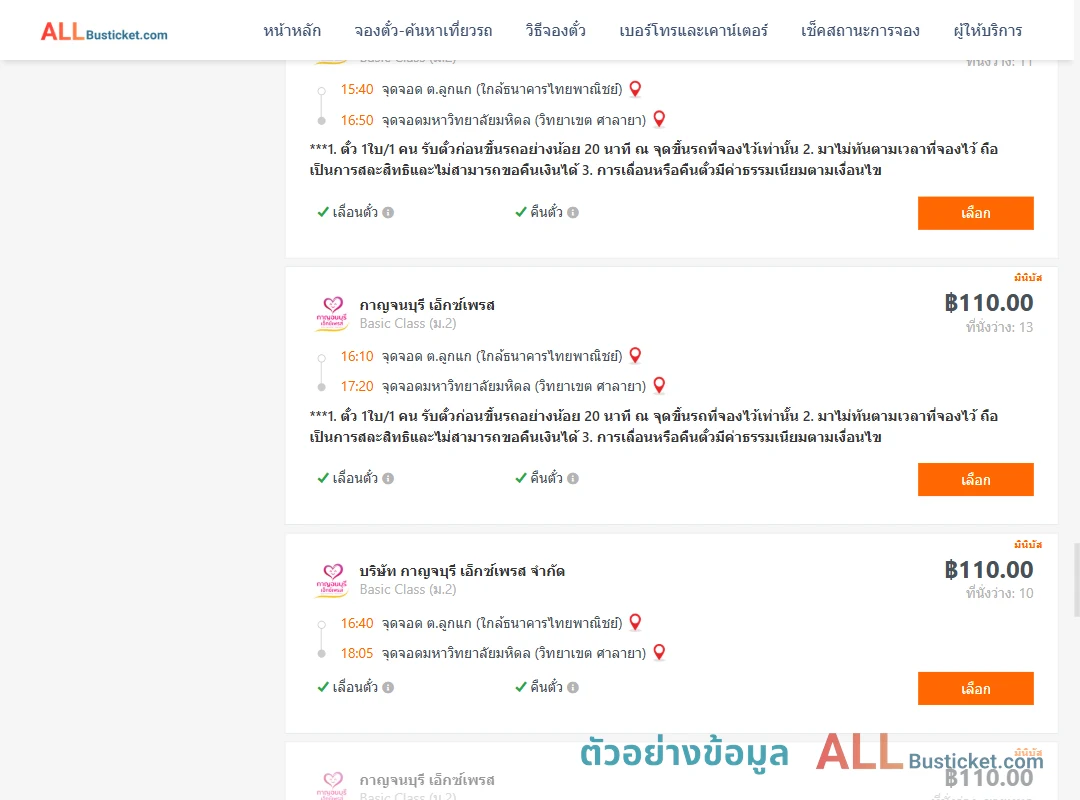Click departure time 15:40
The image size is (1080, 800).
357,89
